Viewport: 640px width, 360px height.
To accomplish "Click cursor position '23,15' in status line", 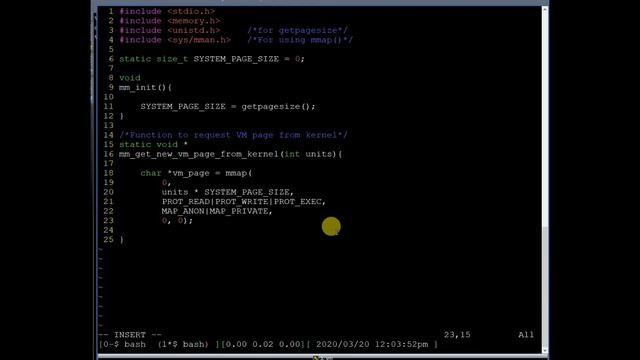I will coord(457,335).
